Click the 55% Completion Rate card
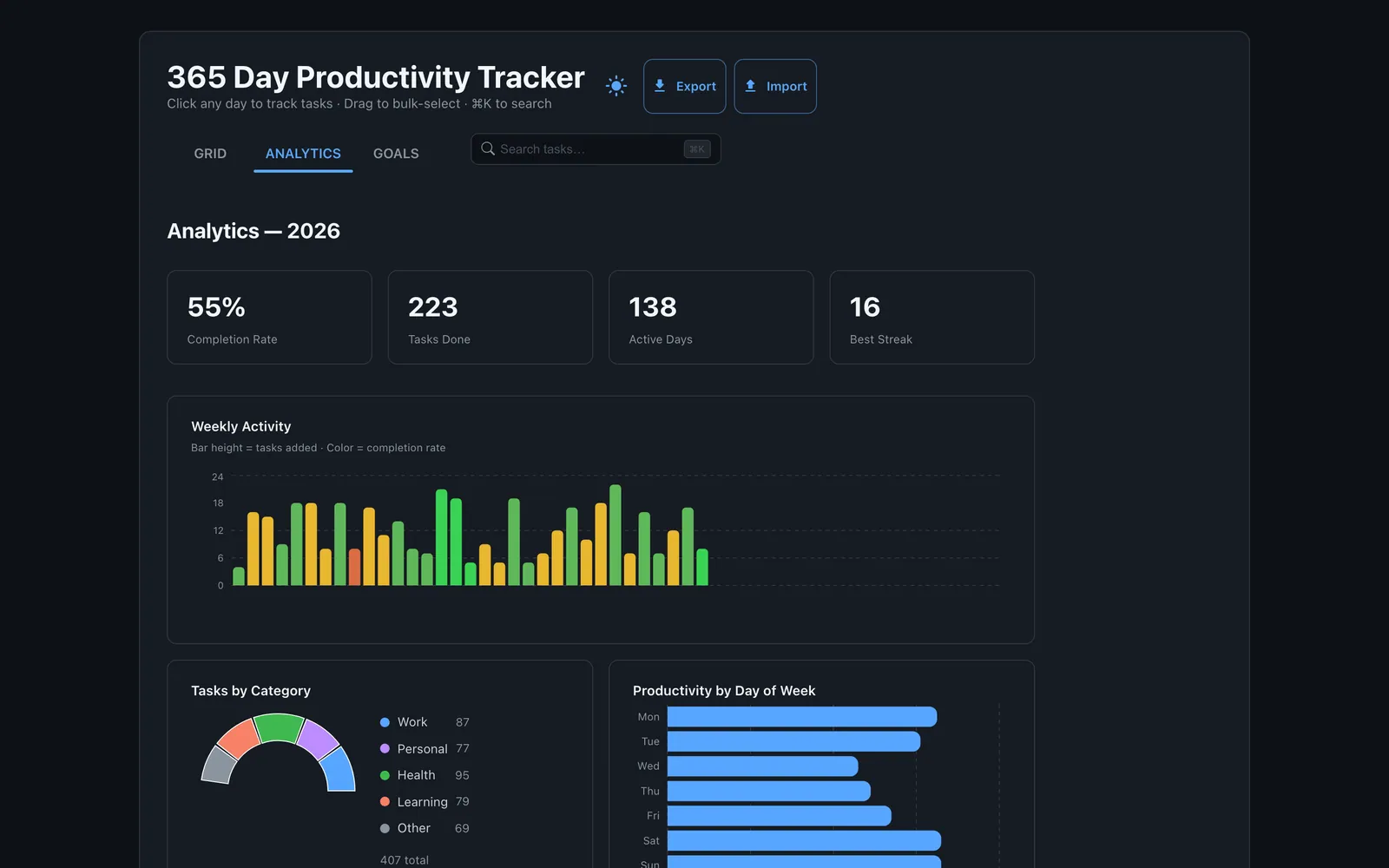Viewport: 1389px width, 868px height. point(269,317)
